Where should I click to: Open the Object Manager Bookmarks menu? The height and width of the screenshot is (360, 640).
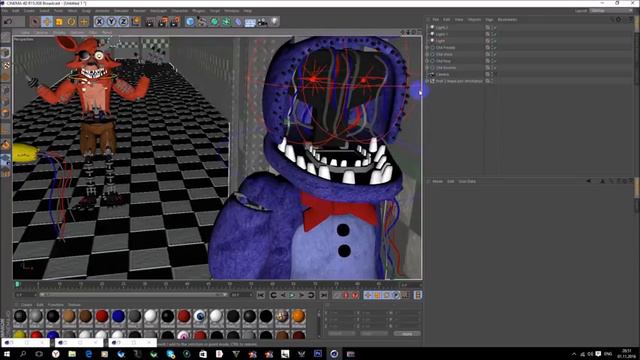[x=507, y=20]
